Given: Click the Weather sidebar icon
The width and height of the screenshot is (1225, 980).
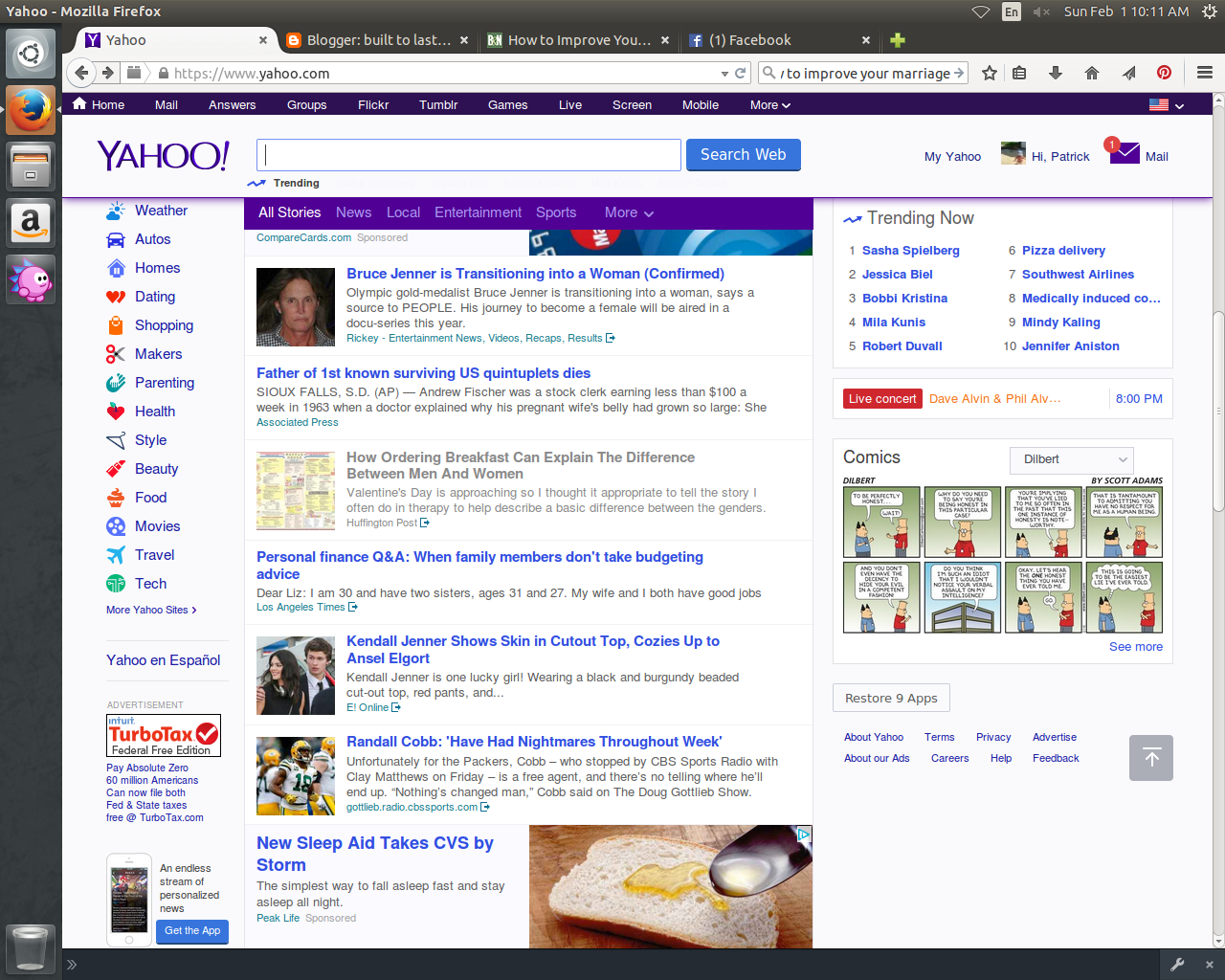Looking at the screenshot, I should 116,211.
